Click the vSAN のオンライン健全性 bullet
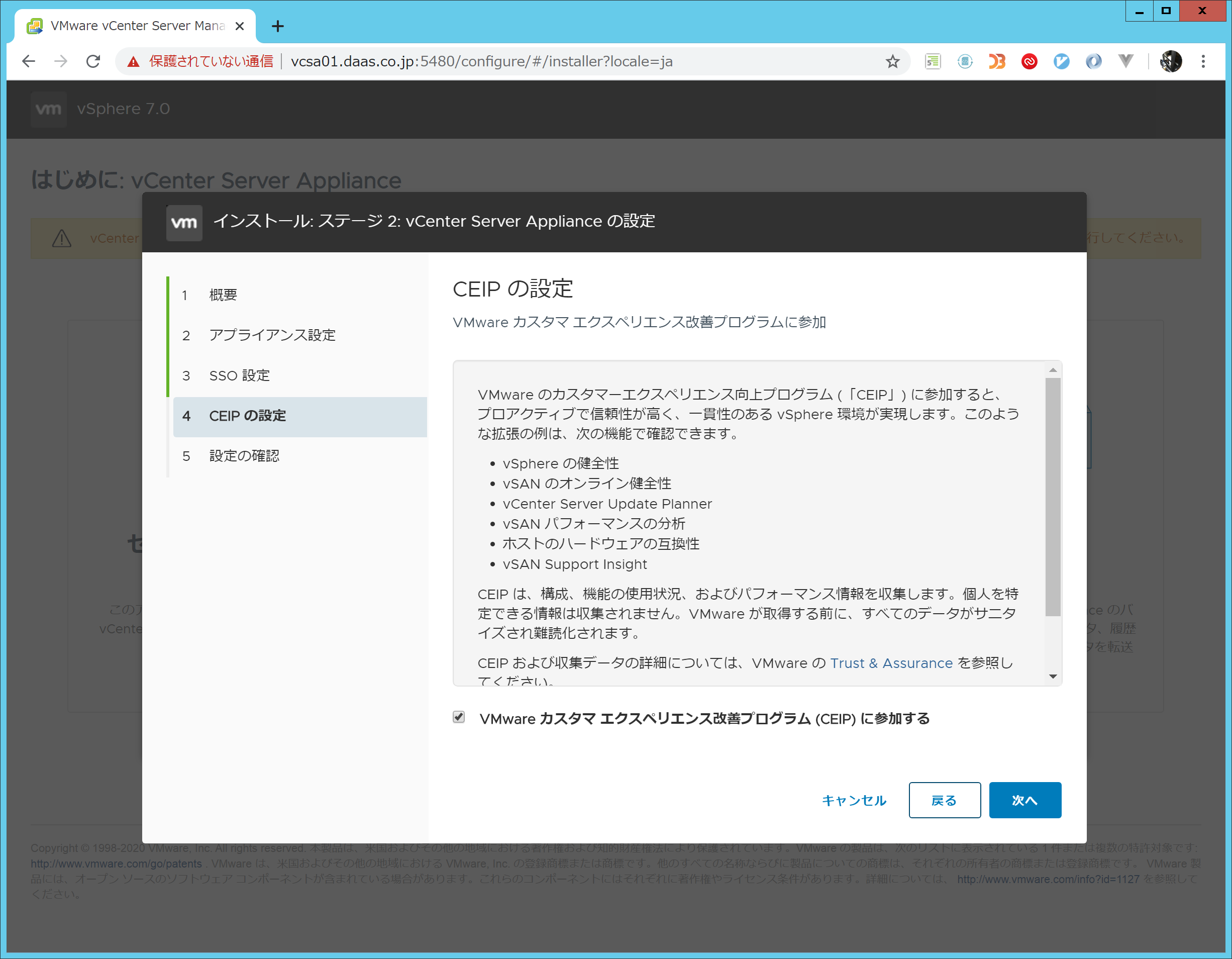 point(587,483)
